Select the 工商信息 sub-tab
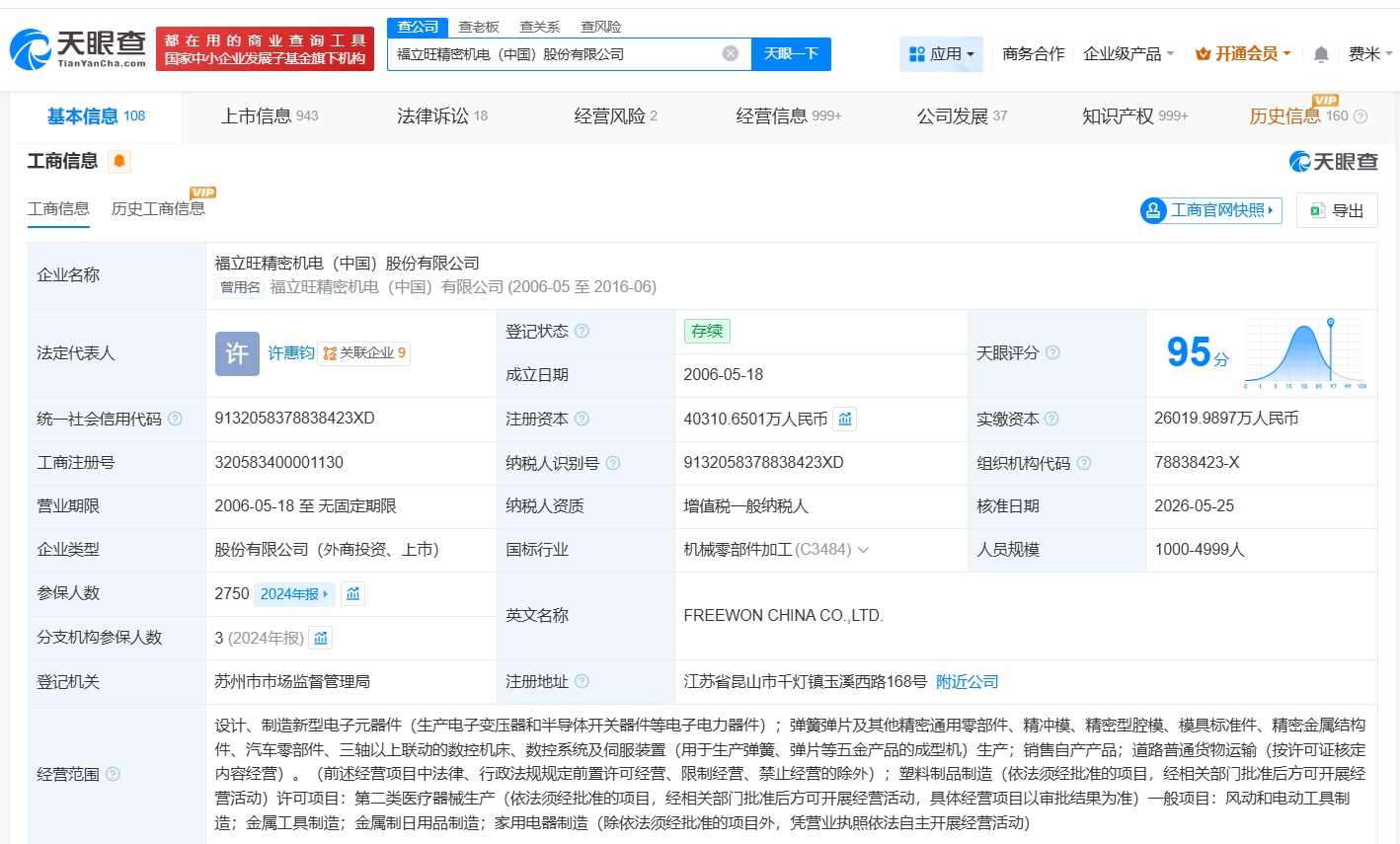 (x=58, y=209)
